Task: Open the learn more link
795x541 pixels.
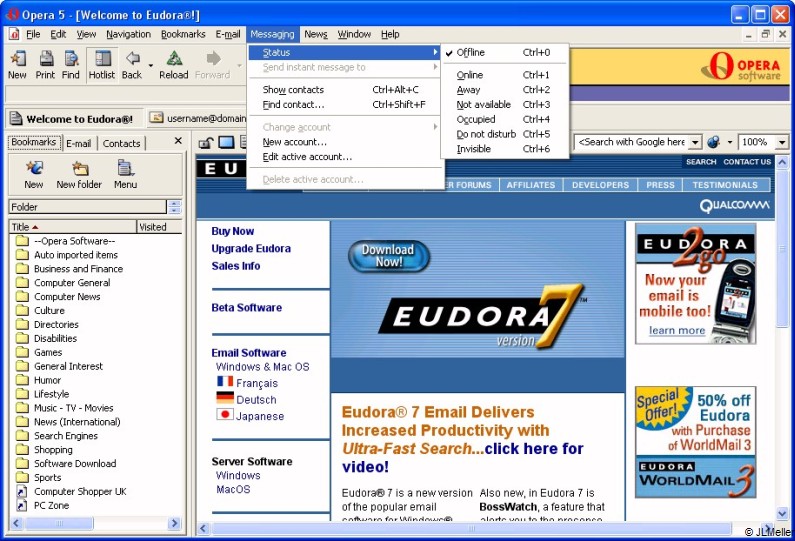Action: (x=677, y=331)
